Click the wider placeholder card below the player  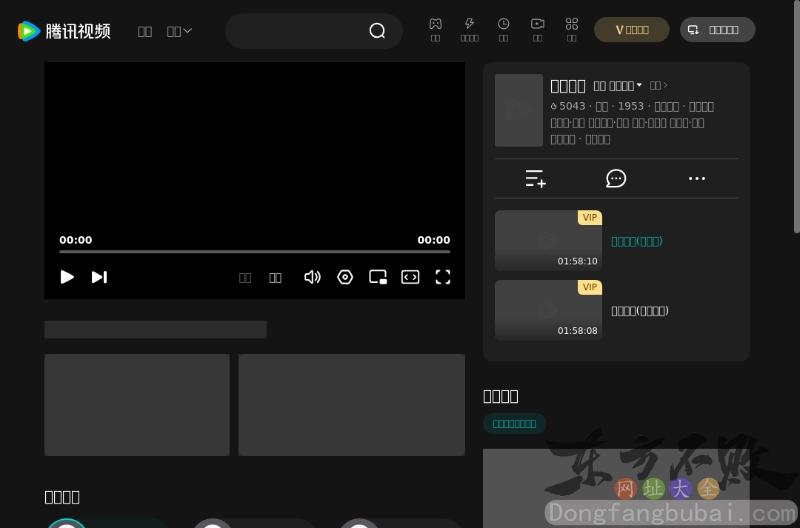(x=352, y=405)
